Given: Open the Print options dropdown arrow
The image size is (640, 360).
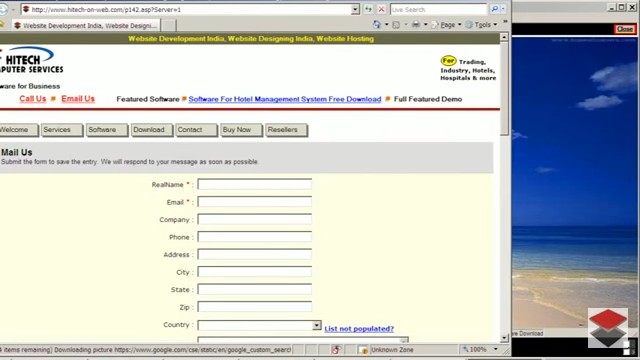Looking at the screenshot, I should click(x=425, y=25).
